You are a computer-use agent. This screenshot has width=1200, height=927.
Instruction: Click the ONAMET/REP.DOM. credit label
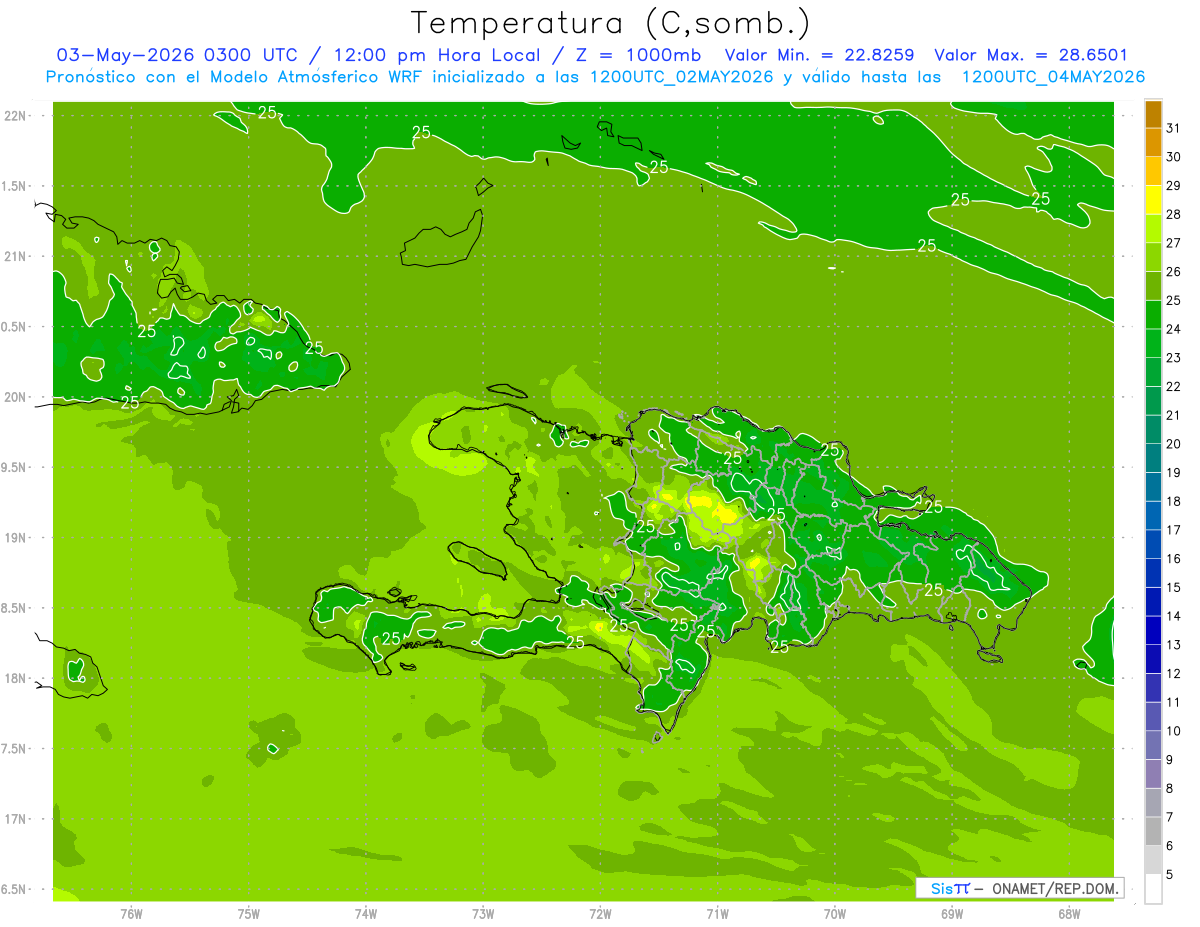(x=1053, y=888)
